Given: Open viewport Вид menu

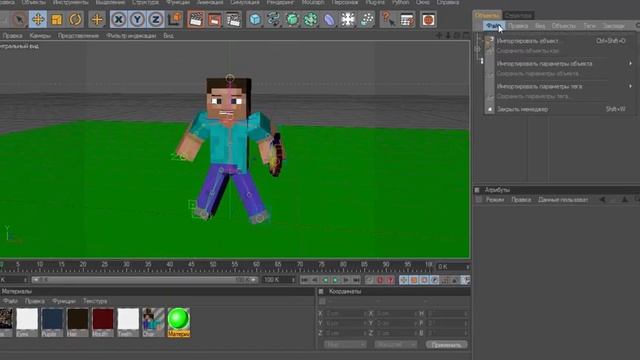Looking at the screenshot, I should (x=169, y=36).
